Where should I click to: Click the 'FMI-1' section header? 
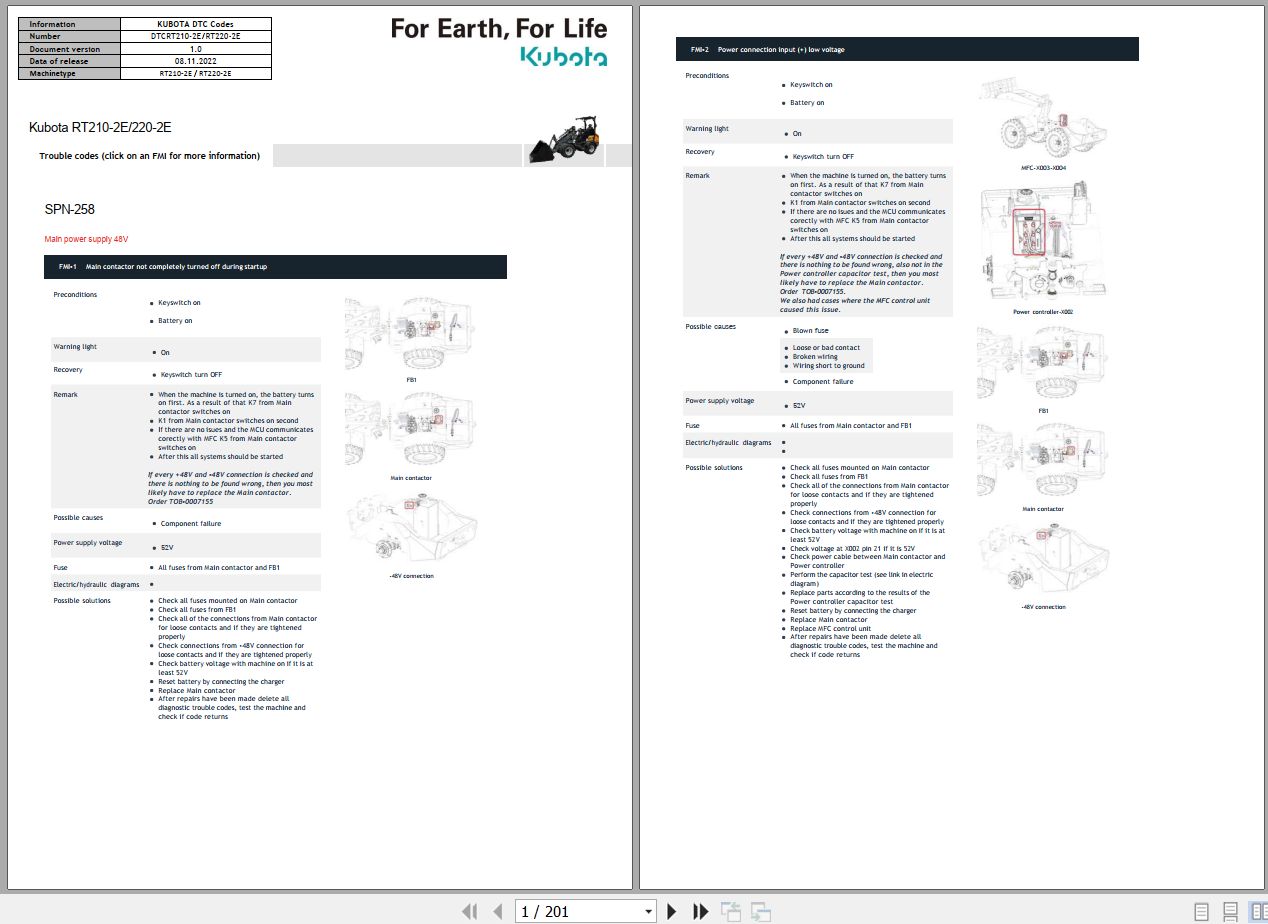[x=275, y=267]
